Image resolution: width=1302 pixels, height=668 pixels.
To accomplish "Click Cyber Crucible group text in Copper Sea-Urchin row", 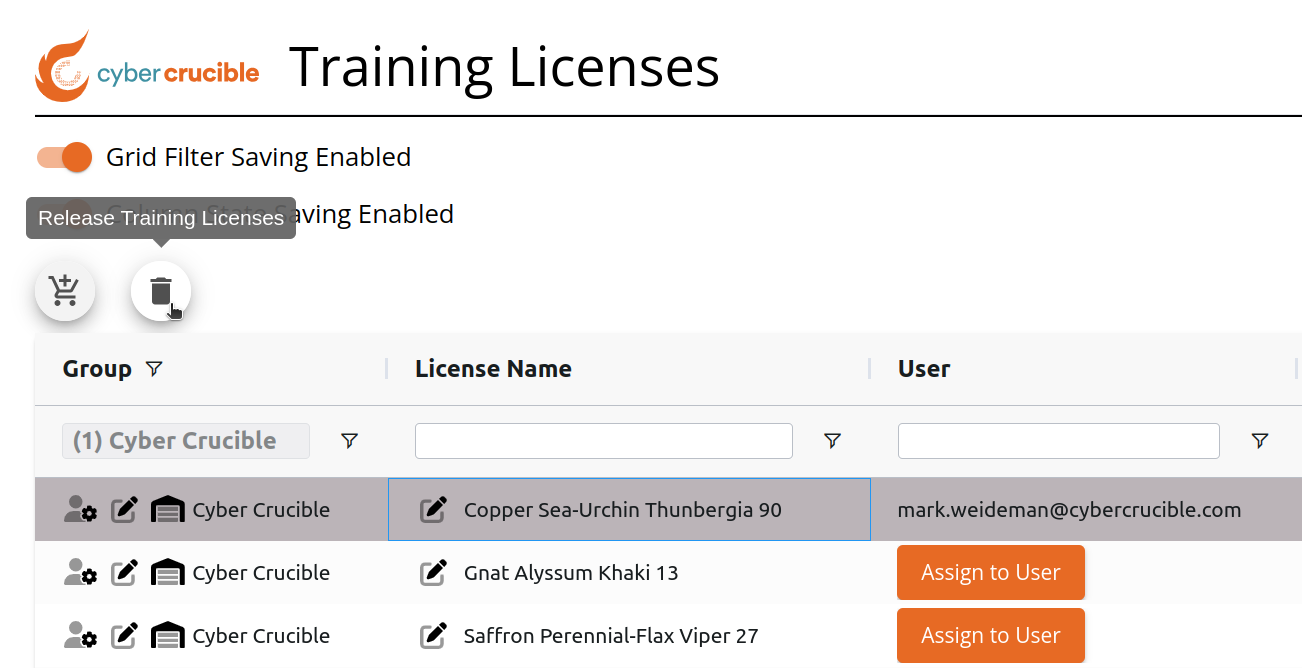I will [261, 510].
